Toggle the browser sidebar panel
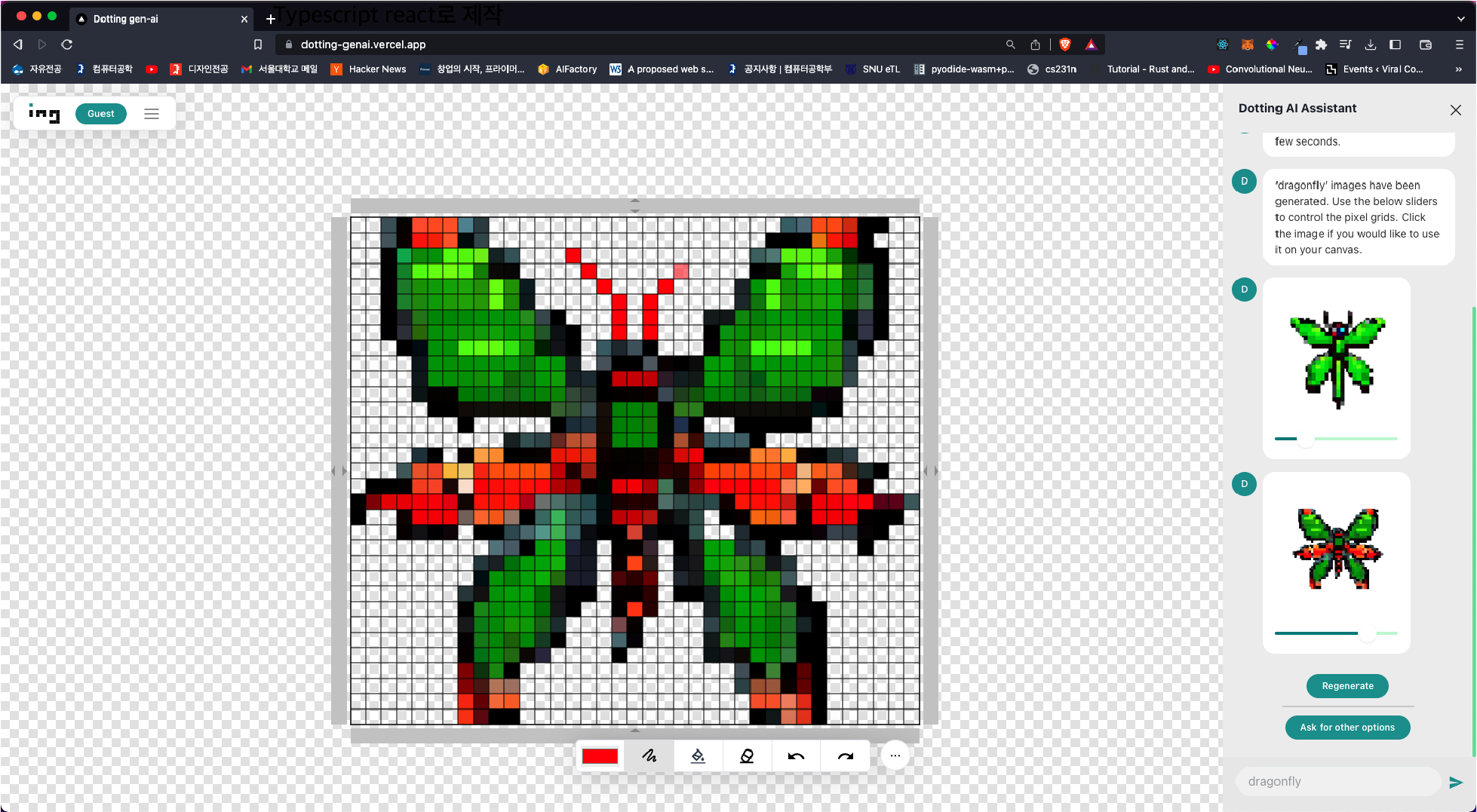This screenshot has width=1477, height=812. pyautogui.click(x=1395, y=44)
